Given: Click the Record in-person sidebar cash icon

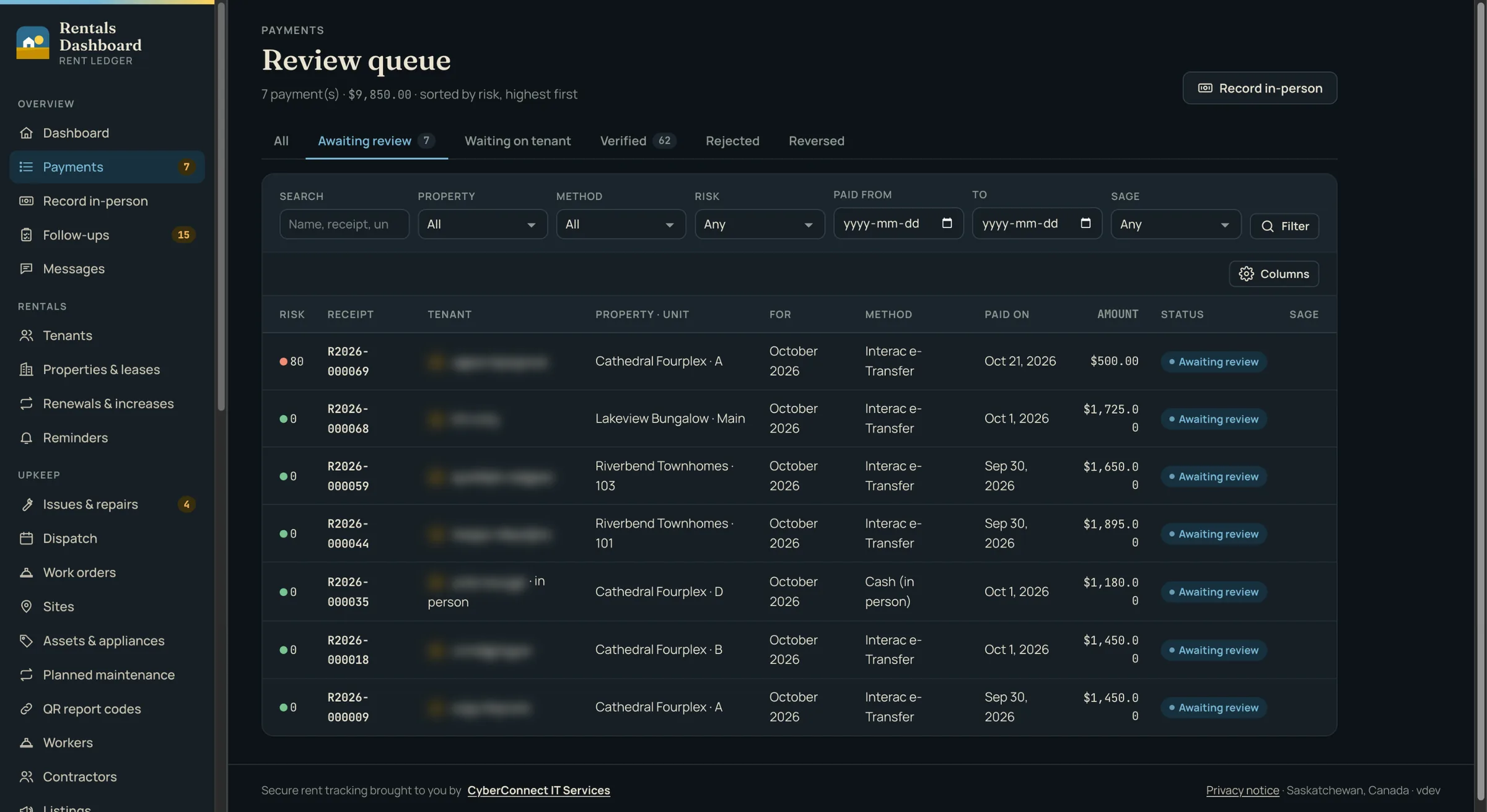Looking at the screenshot, I should pyautogui.click(x=26, y=201).
